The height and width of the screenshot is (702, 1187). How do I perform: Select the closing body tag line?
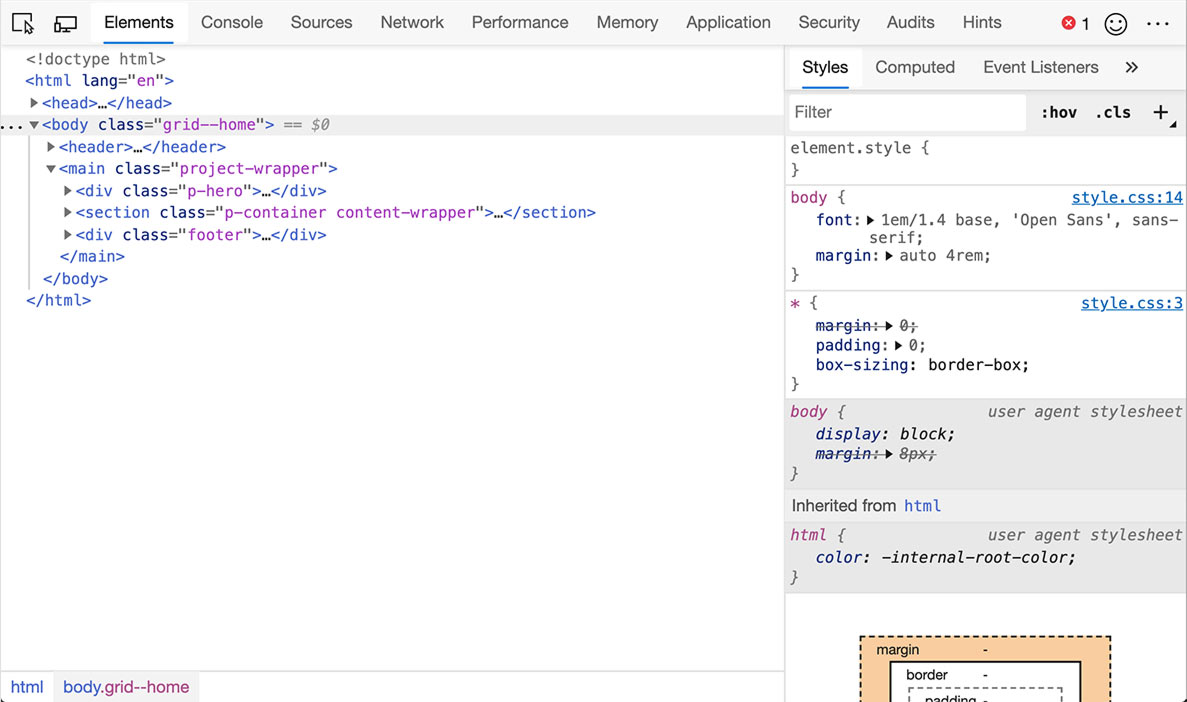coord(75,279)
